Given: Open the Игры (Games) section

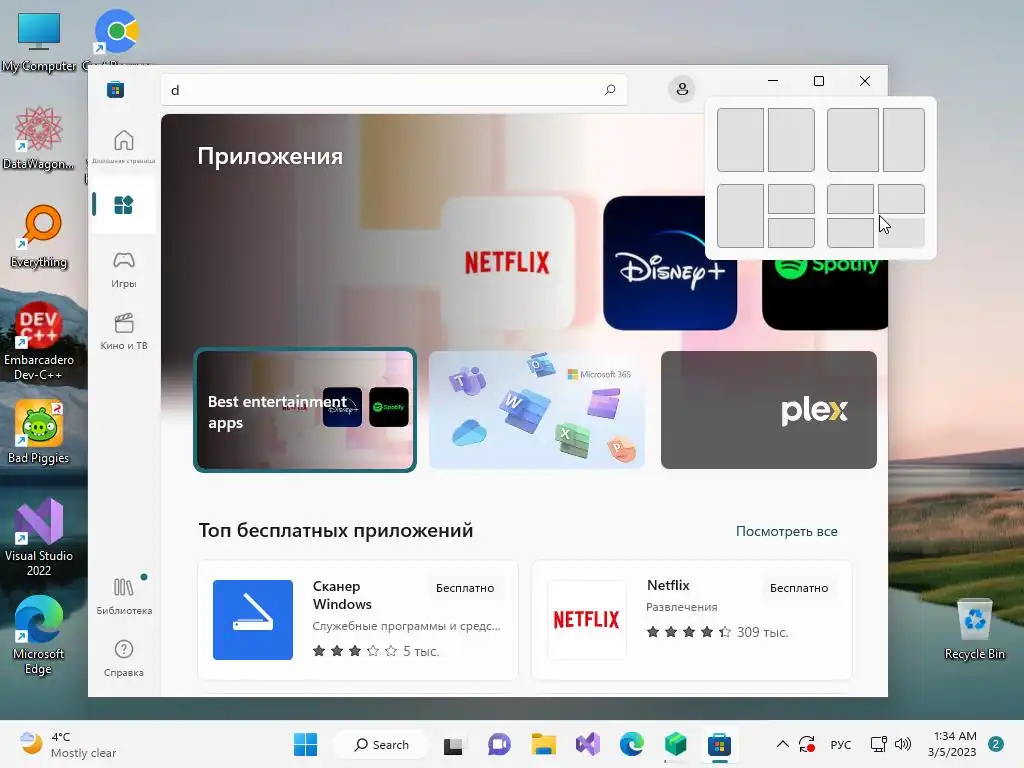Looking at the screenshot, I should (123, 269).
